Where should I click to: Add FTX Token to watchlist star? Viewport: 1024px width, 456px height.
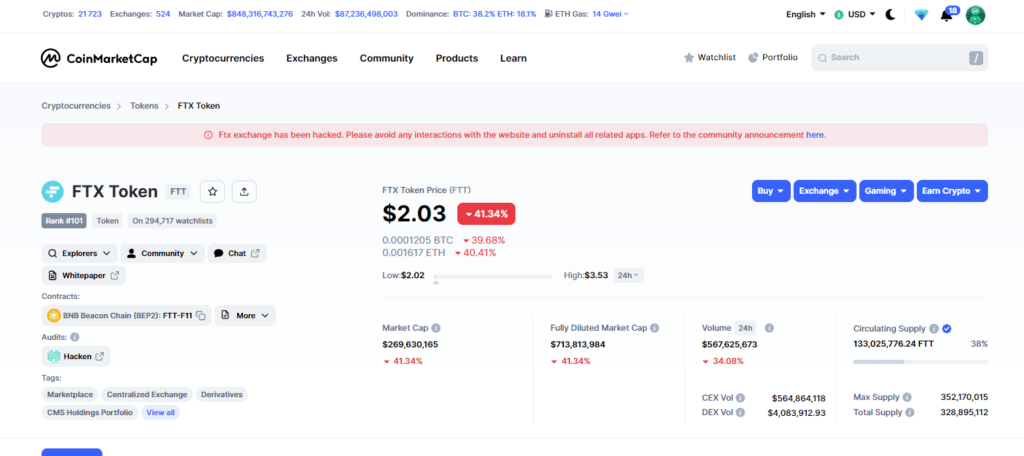click(x=212, y=191)
